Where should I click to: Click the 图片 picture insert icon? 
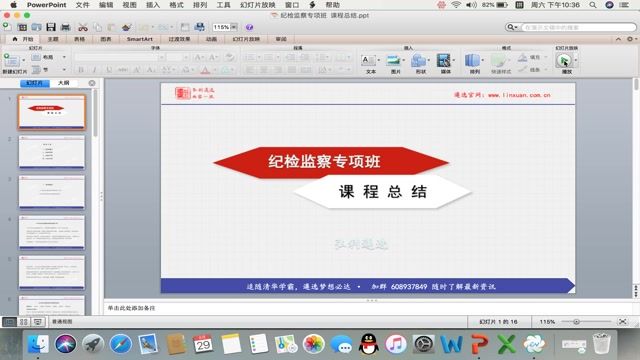(x=393, y=61)
